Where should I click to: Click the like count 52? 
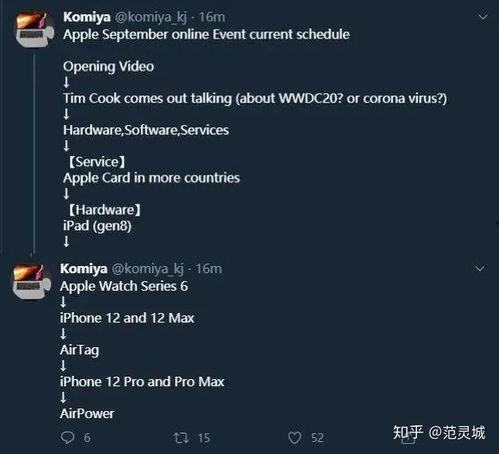click(x=317, y=438)
